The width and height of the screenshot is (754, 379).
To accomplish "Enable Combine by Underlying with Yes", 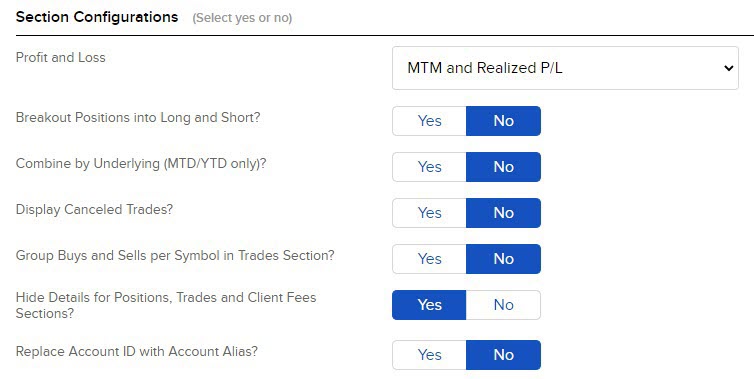I will (x=429, y=167).
